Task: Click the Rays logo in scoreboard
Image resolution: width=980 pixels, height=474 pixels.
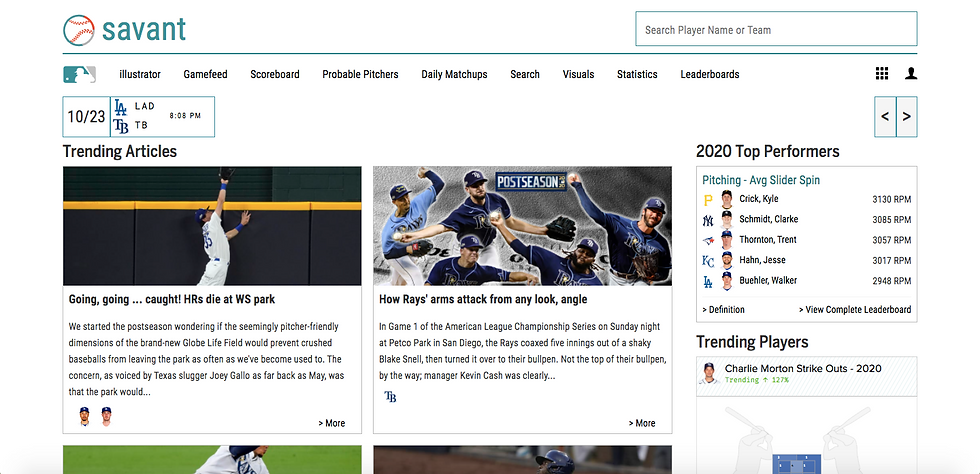Action: tap(121, 126)
